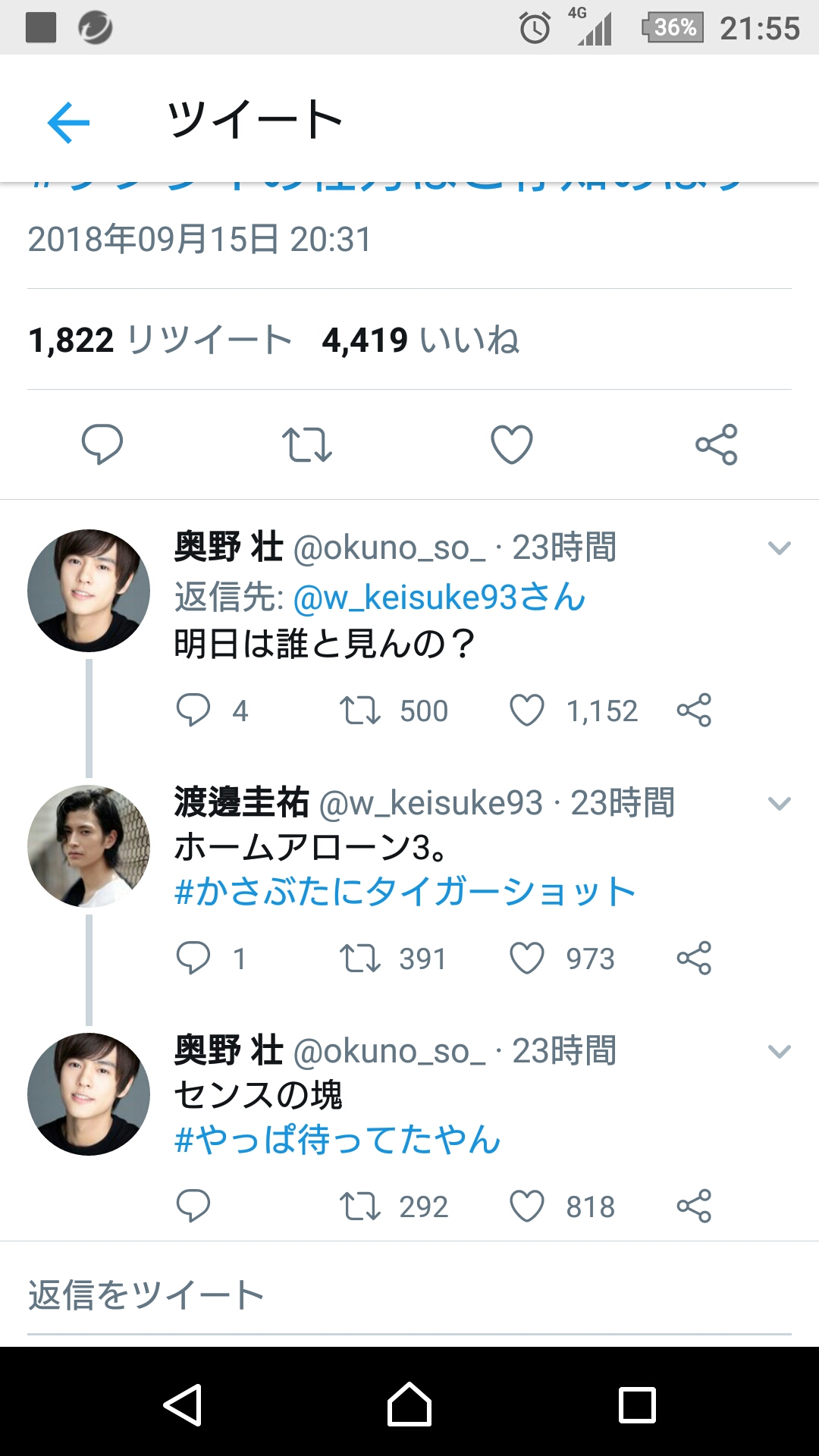Open options chevron on センスの塊 tweet
Image resolution: width=819 pixels, height=1456 pixels.
point(780,1051)
